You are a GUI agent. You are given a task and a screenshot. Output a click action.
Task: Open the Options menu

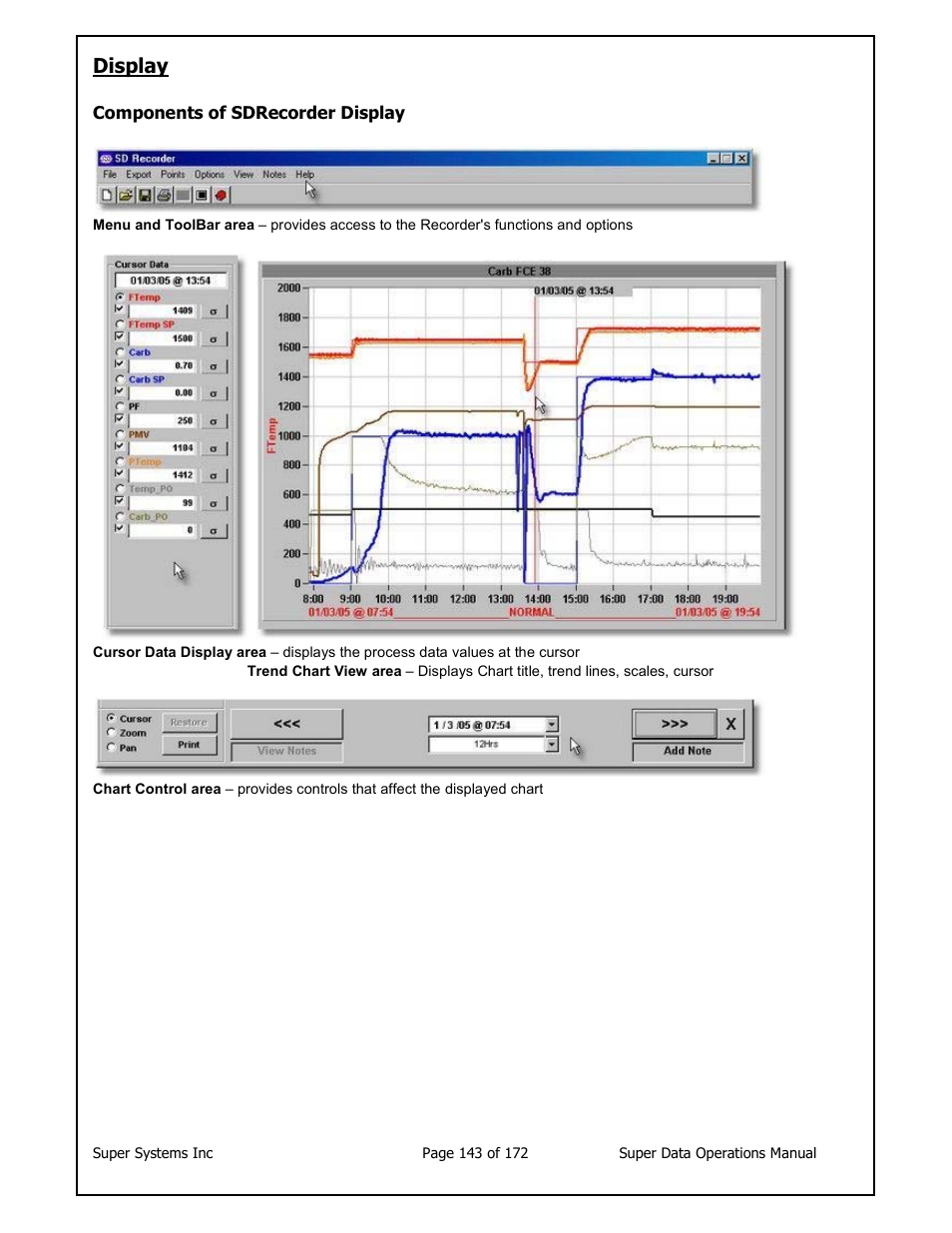pos(210,175)
